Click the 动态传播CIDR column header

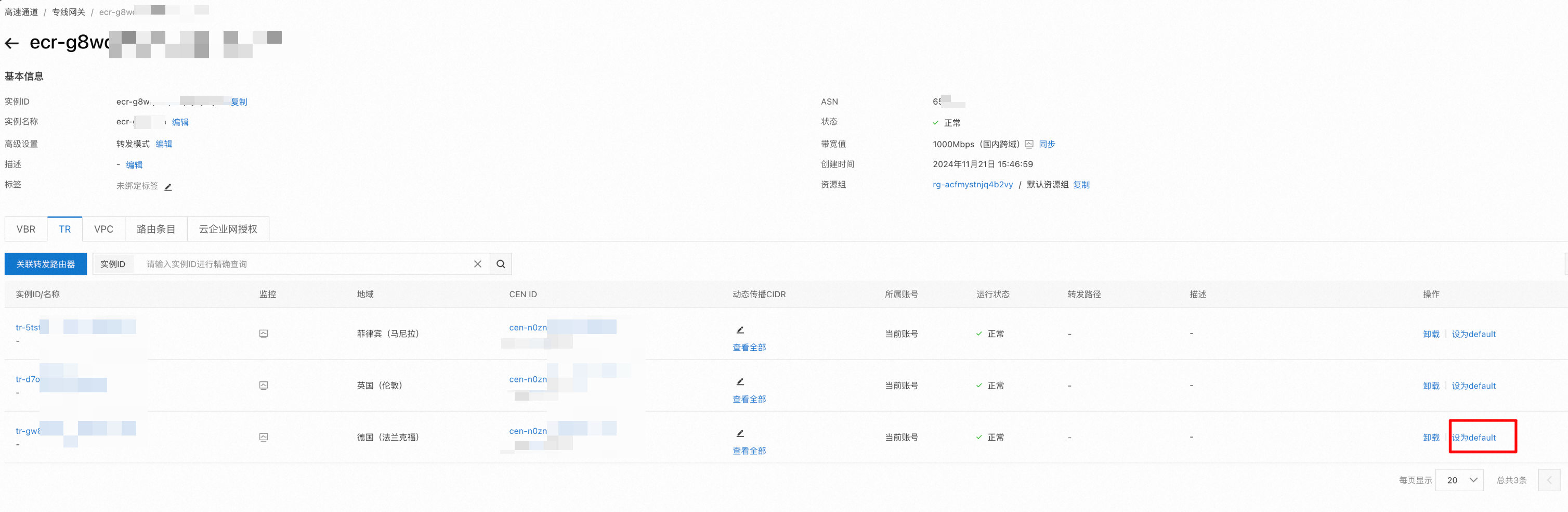click(x=759, y=295)
